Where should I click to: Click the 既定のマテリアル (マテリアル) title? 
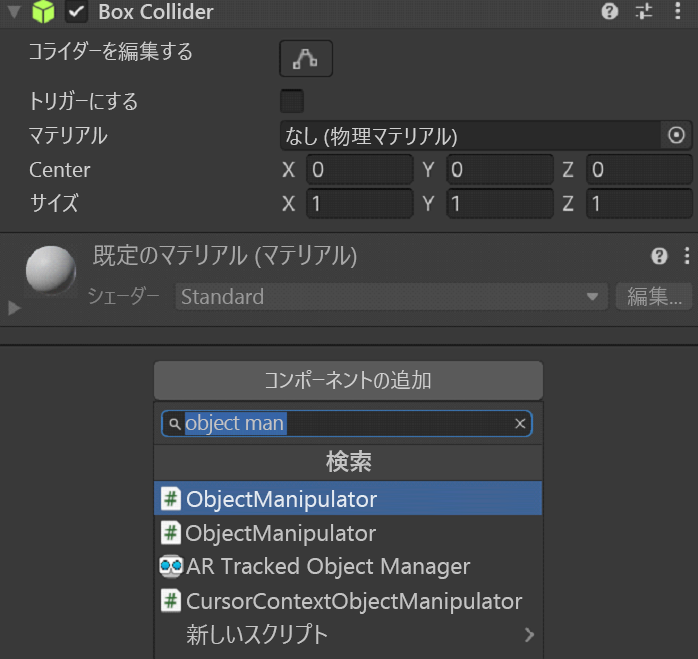(225, 256)
